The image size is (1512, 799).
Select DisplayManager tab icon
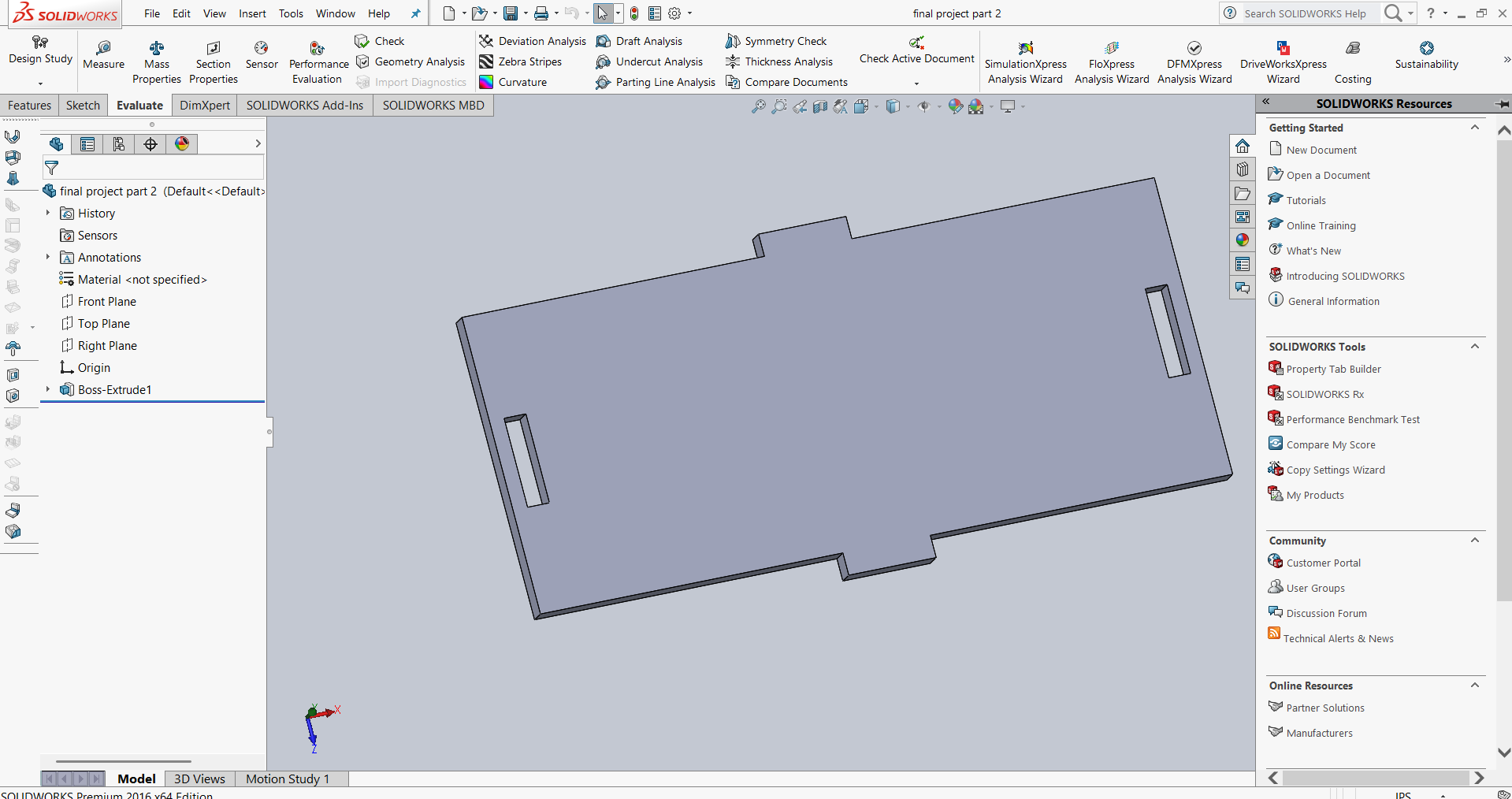pyautogui.click(x=182, y=143)
